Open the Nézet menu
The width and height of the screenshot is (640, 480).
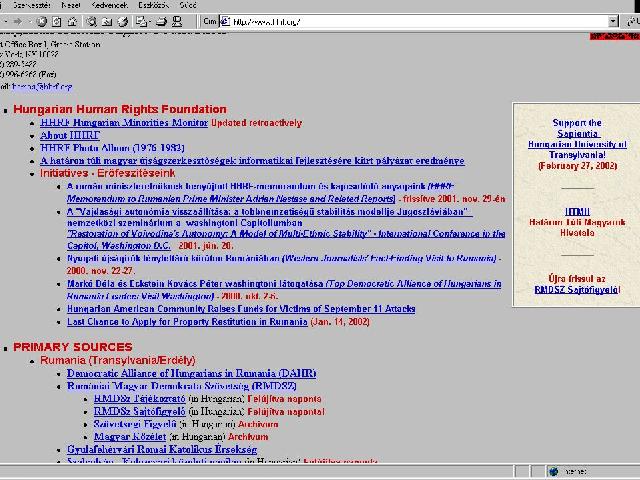coord(71,5)
